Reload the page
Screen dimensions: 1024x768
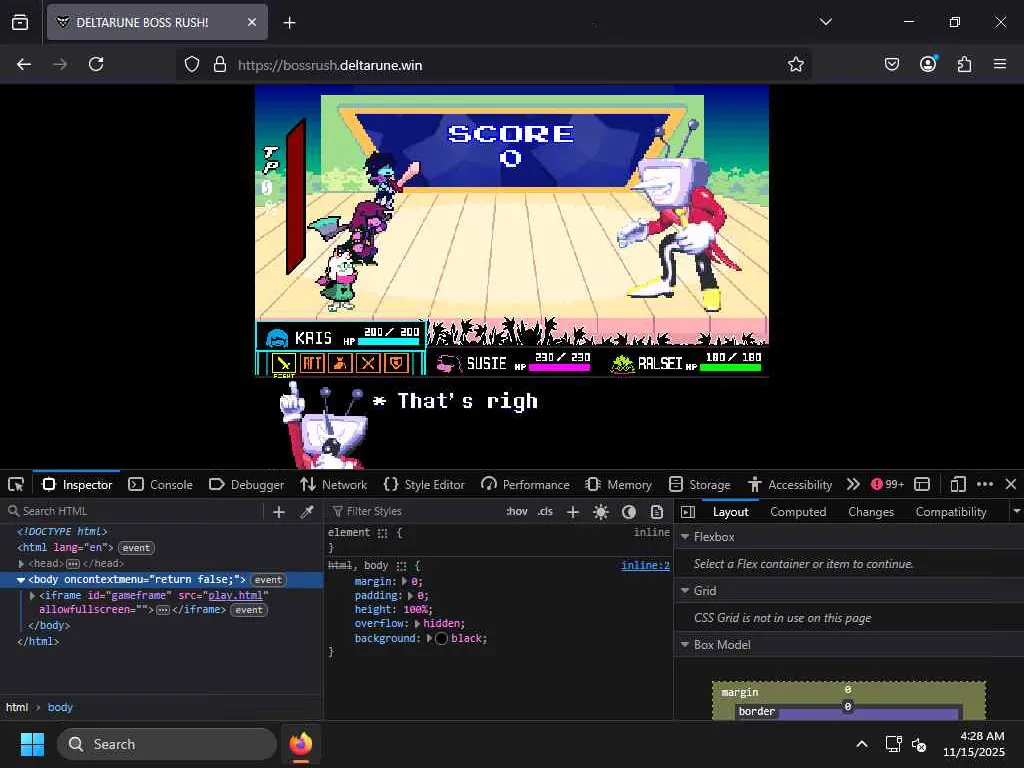pos(96,64)
